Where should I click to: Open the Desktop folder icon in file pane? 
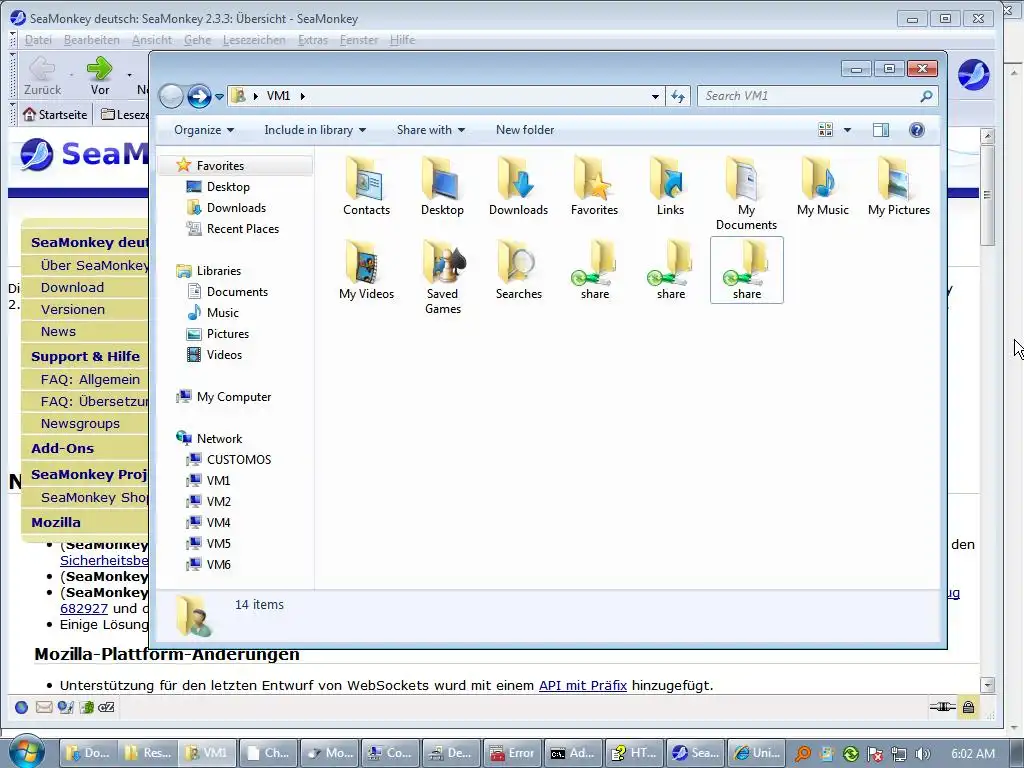click(442, 186)
